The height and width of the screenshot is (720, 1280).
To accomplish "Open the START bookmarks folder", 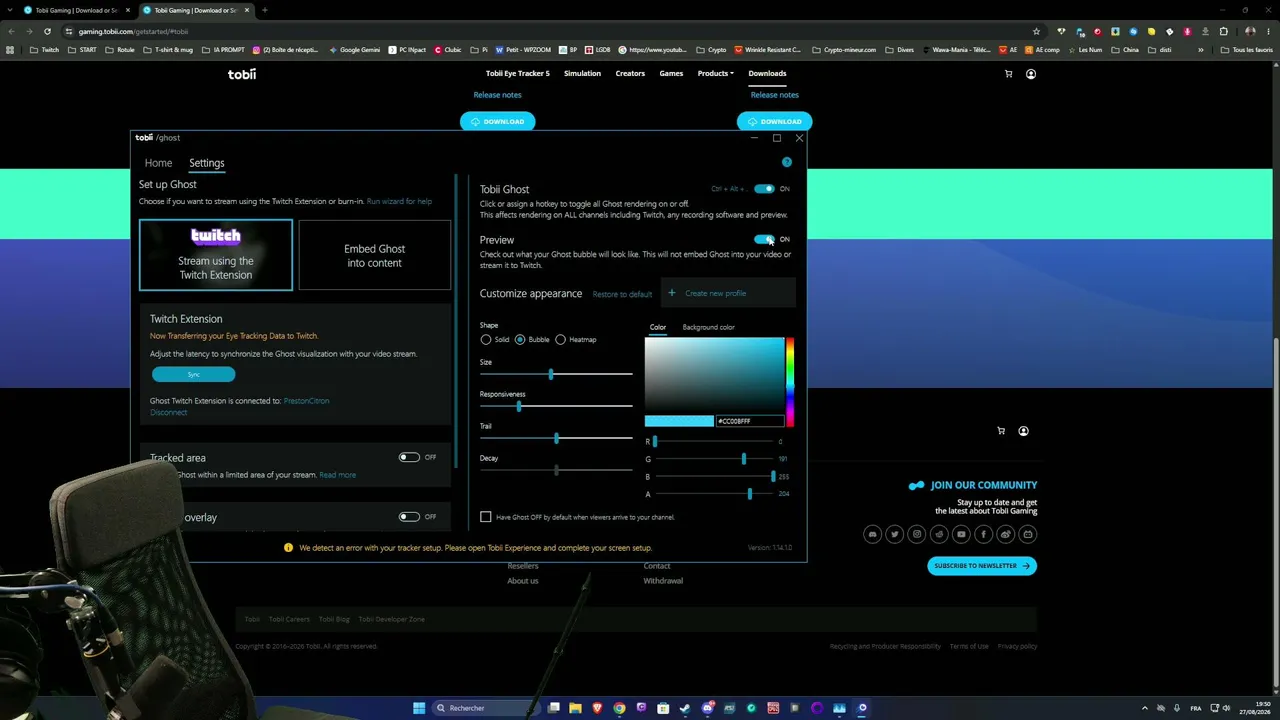I will pos(82,50).
